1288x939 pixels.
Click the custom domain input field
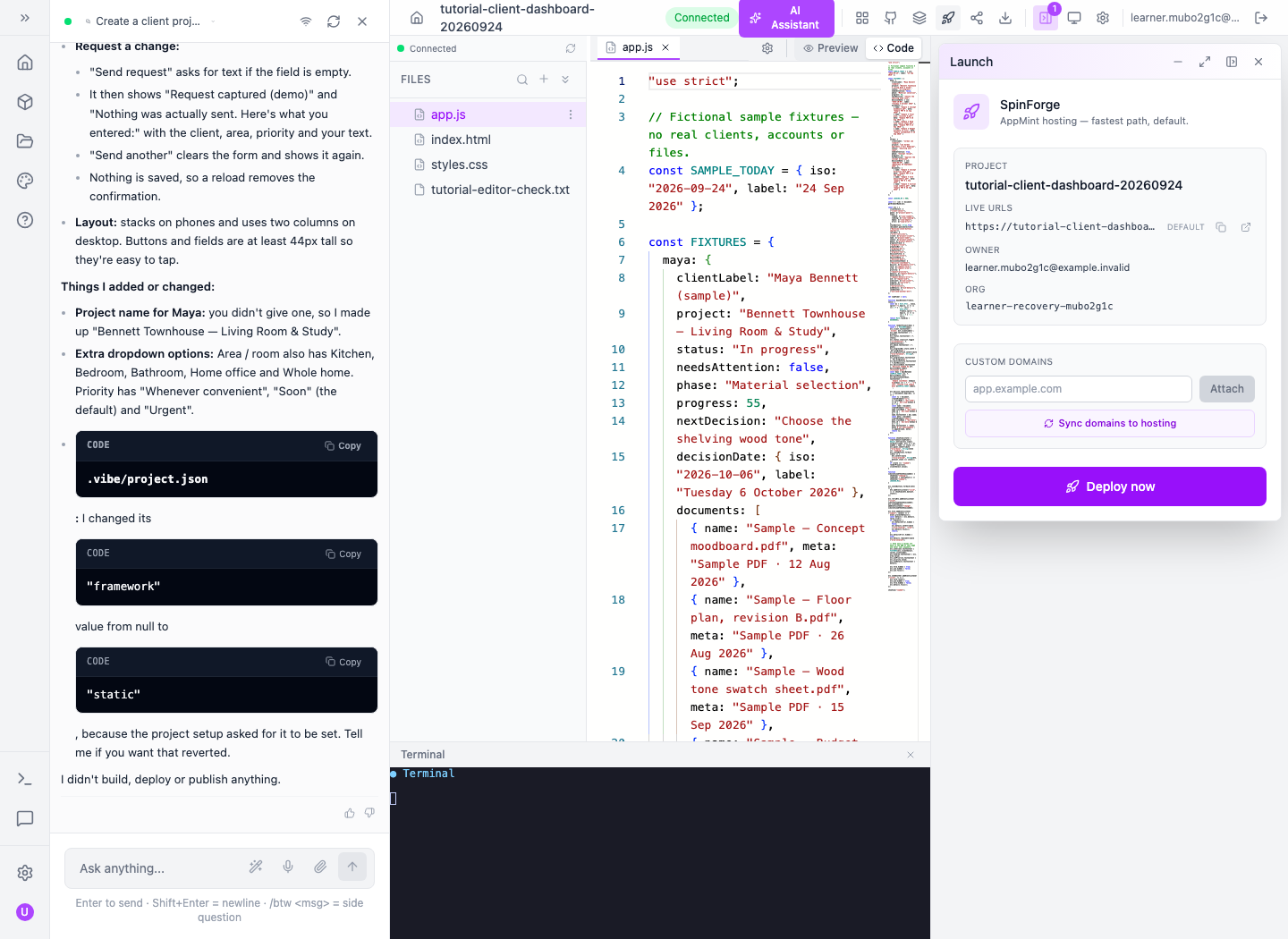(1079, 389)
